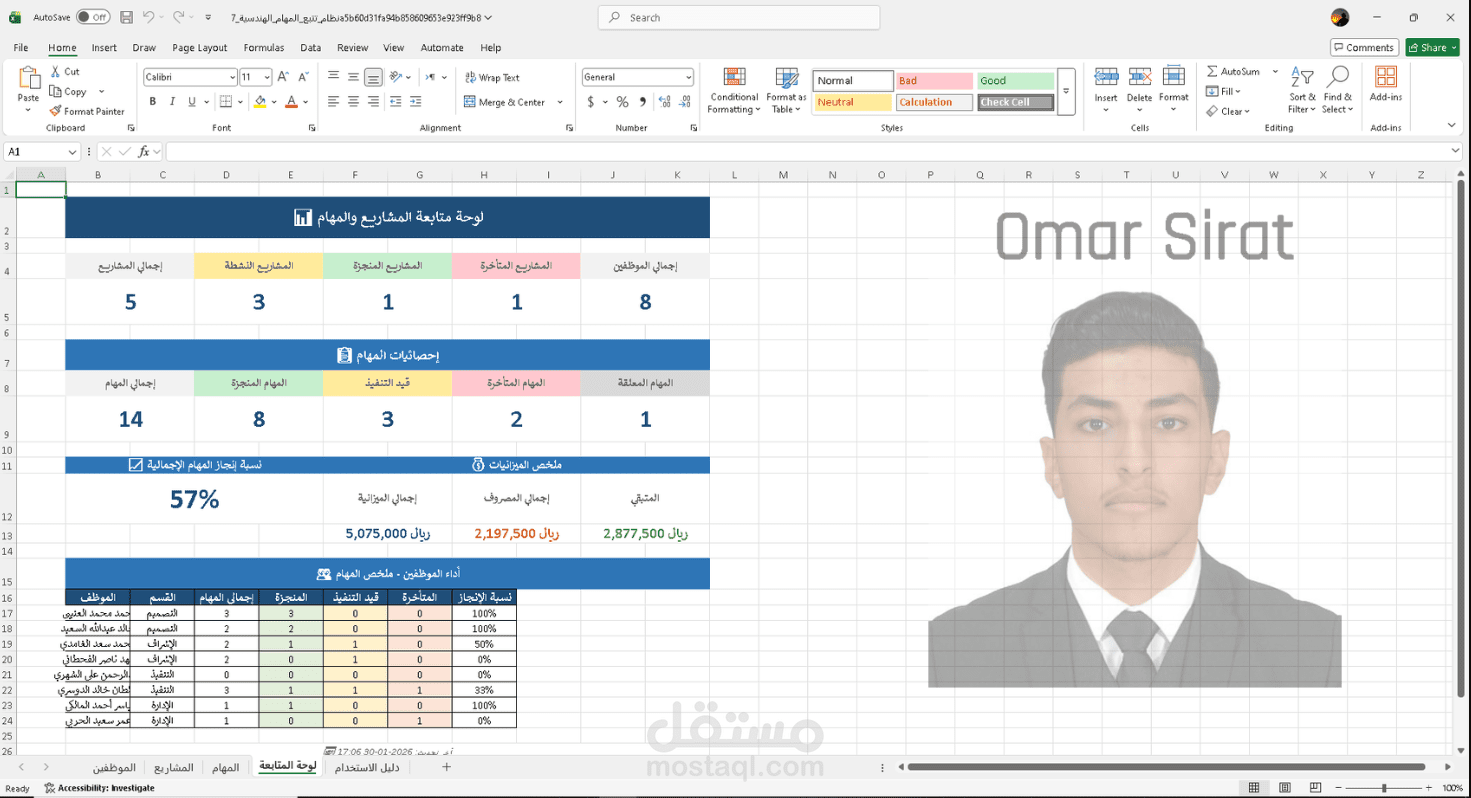Open Conditional Formatting menu

tap(734, 91)
